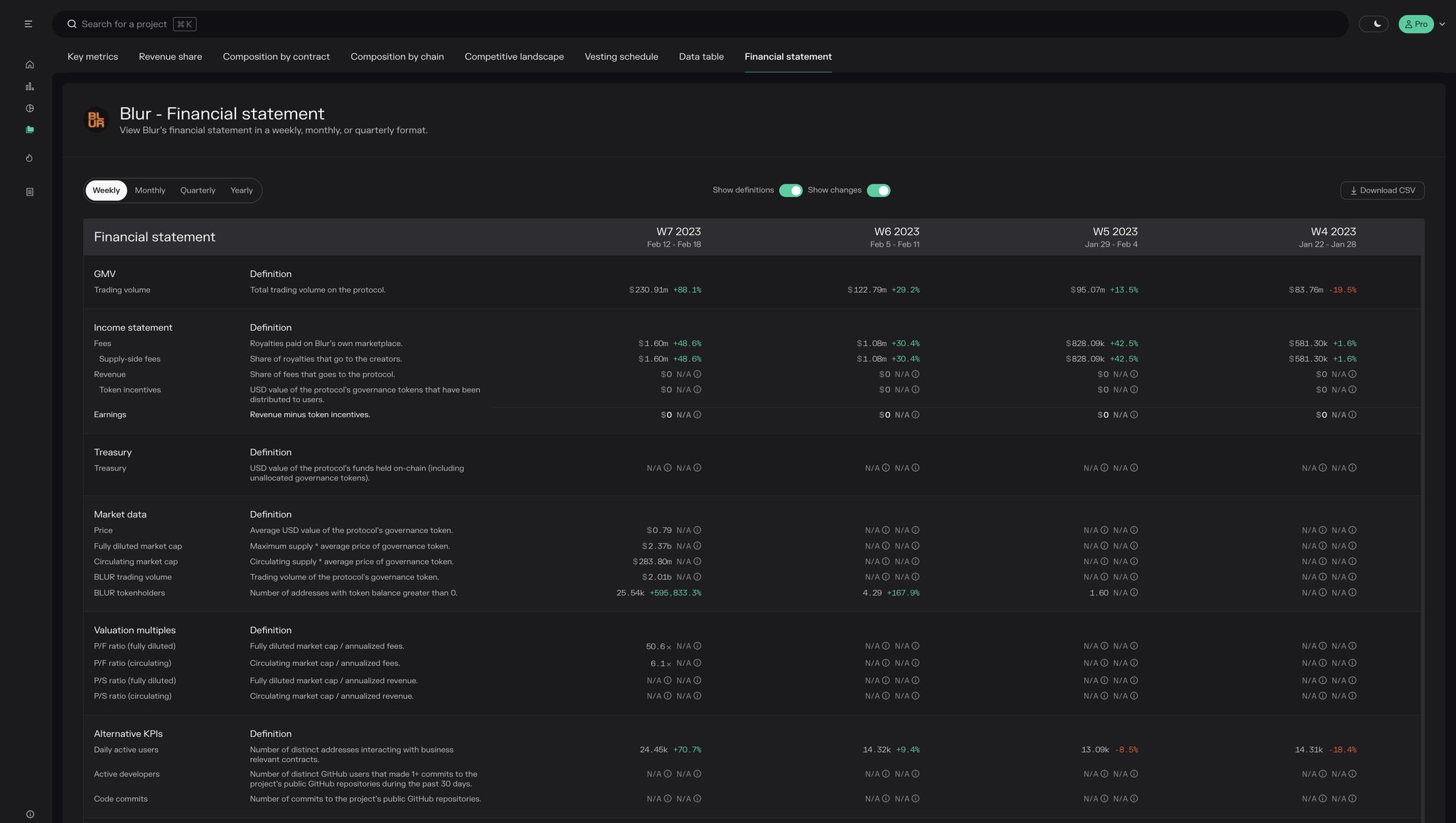Select the bar chart metrics icon in sidebar
1456x823 pixels.
click(29, 86)
